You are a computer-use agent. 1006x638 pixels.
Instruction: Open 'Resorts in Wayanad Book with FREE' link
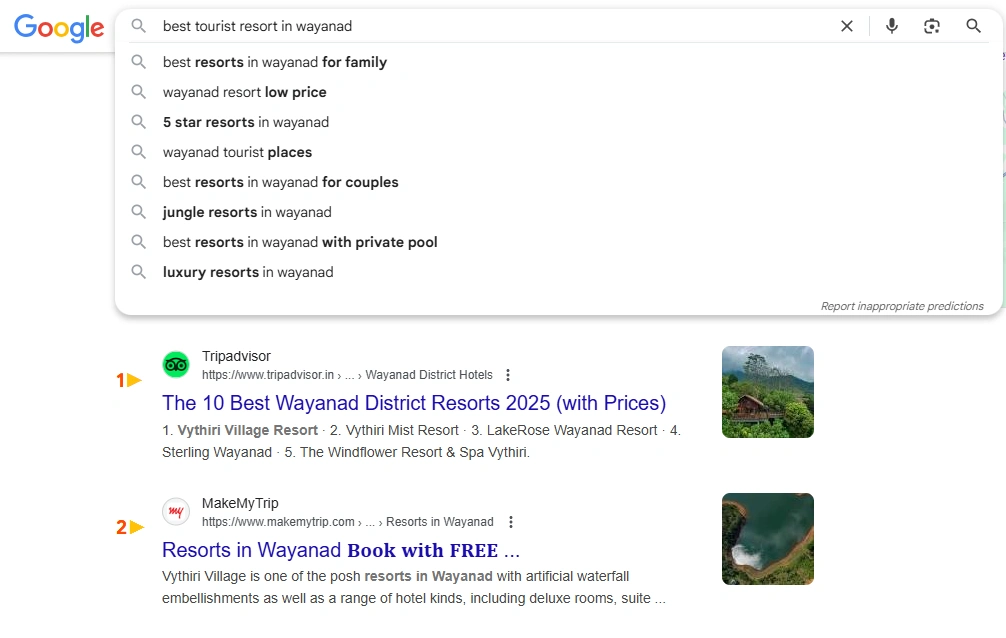click(341, 550)
